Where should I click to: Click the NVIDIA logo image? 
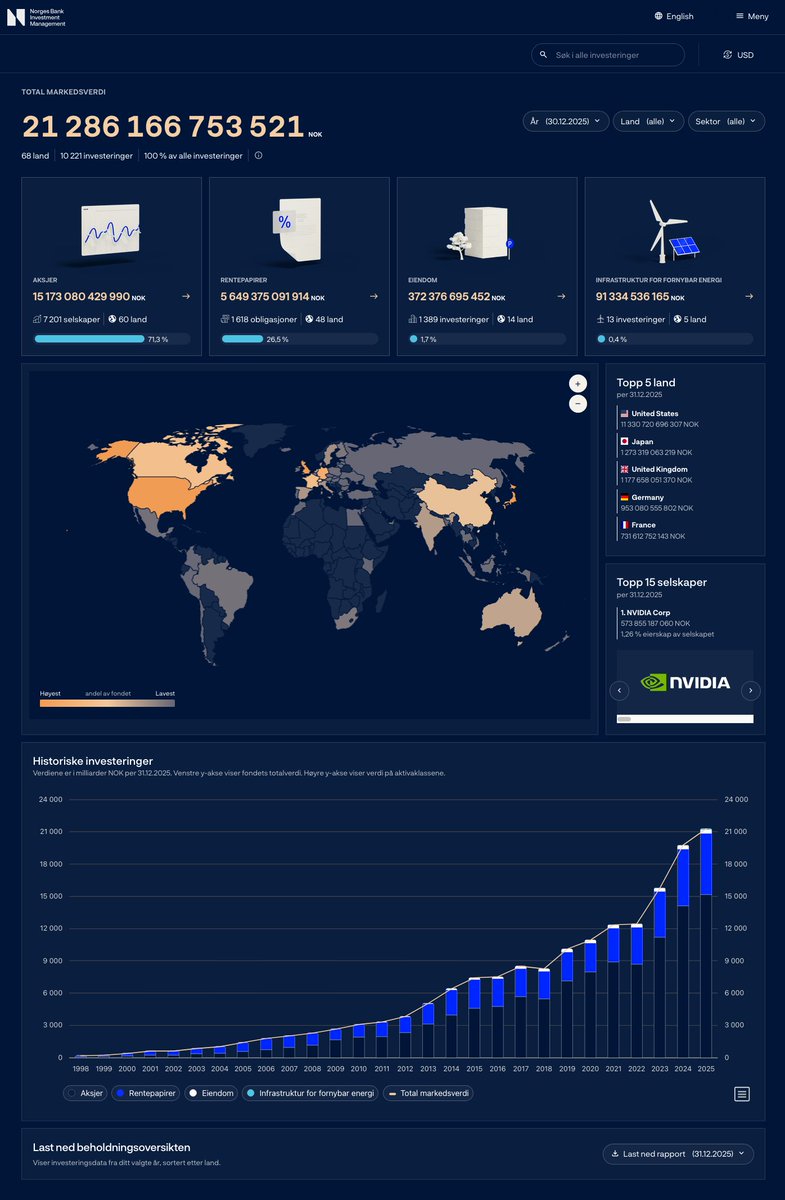click(685, 683)
